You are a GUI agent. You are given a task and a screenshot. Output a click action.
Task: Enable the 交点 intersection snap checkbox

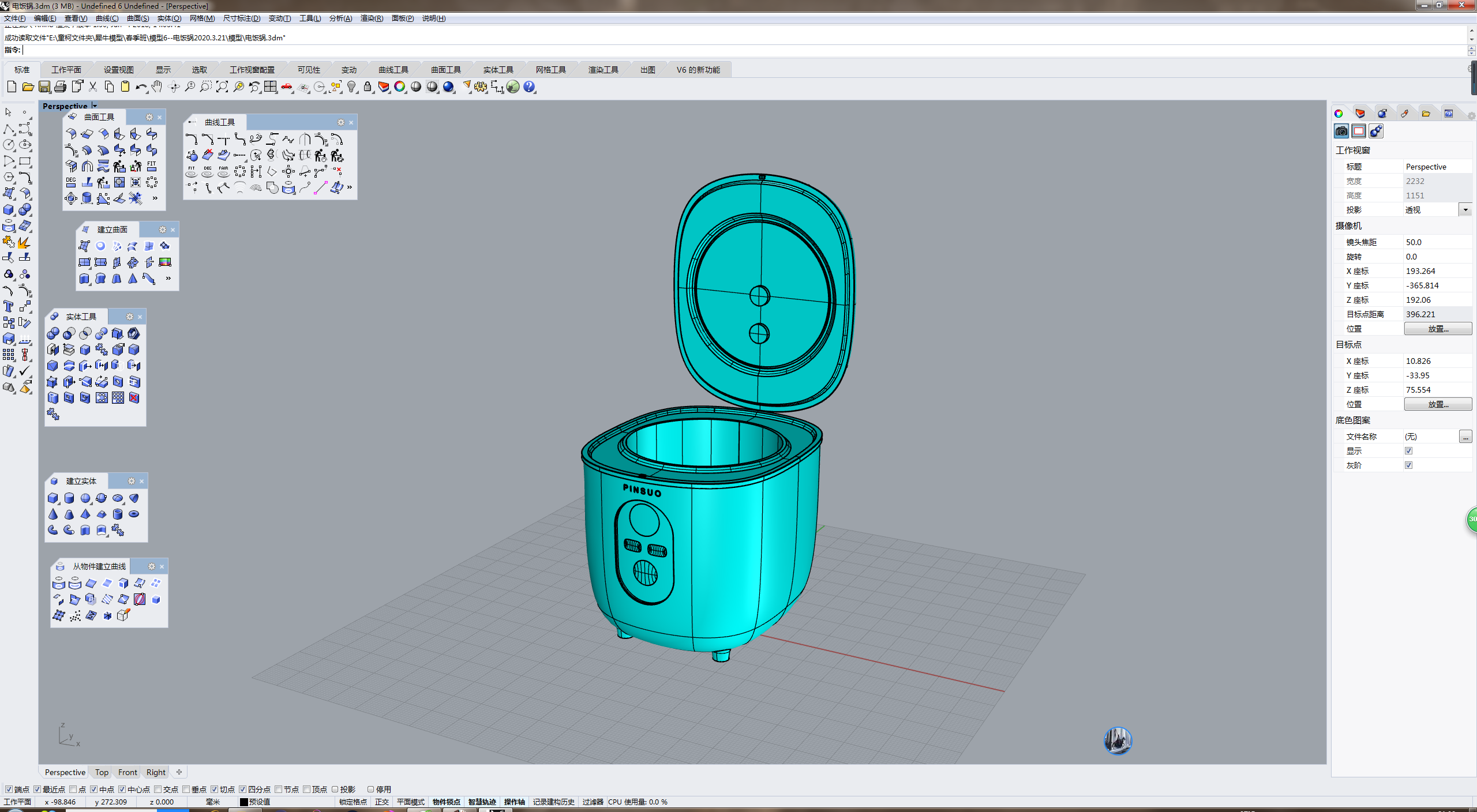(x=158, y=790)
